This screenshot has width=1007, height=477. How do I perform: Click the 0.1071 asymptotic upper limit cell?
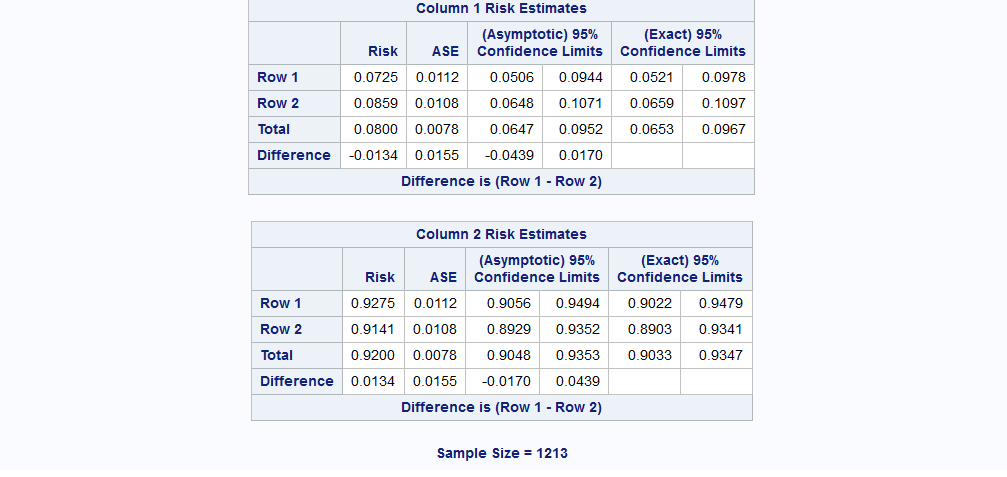point(580,103)
